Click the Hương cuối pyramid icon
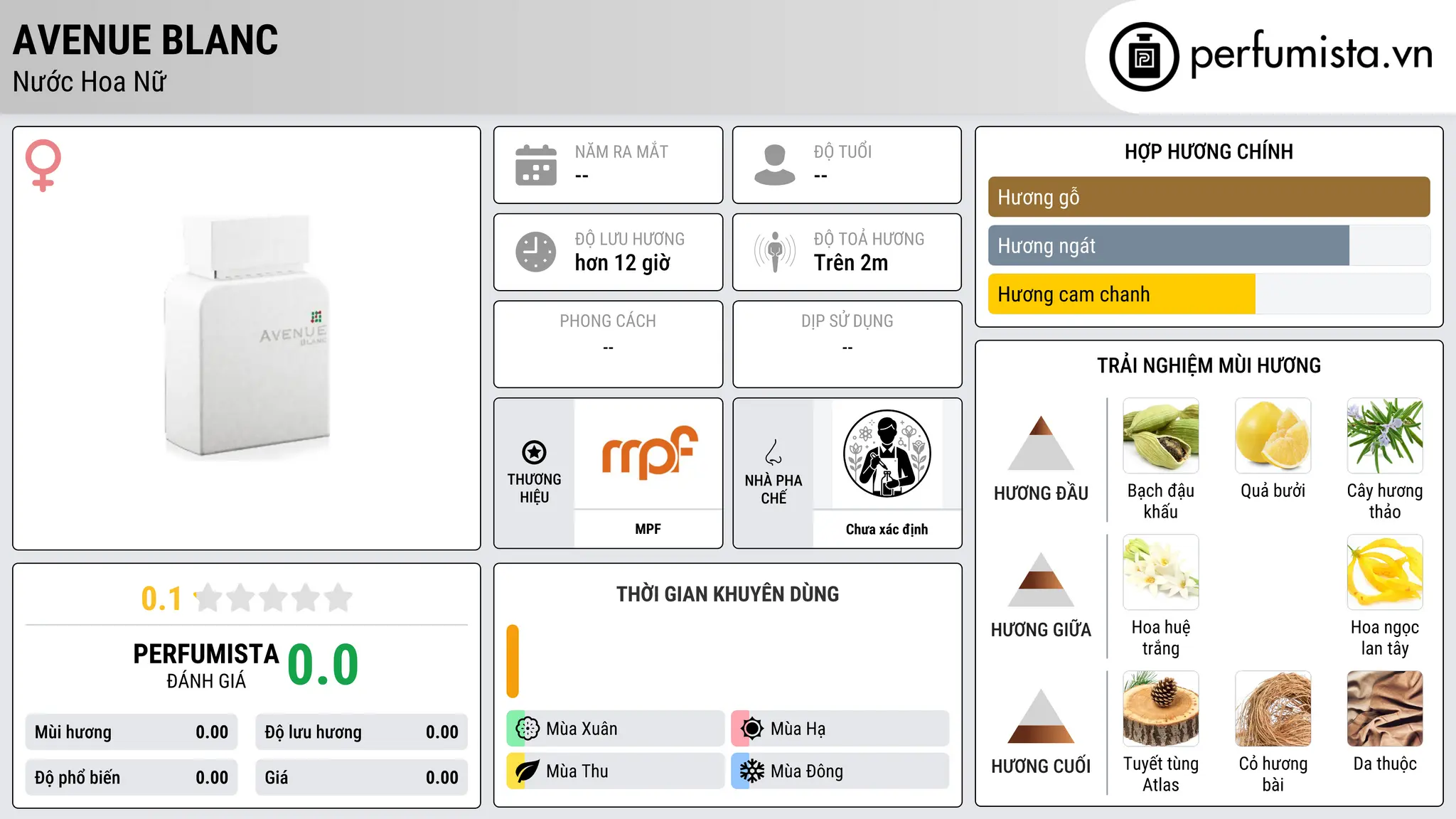This screenshot has height=819, width=1456. tap(1041, 716)
